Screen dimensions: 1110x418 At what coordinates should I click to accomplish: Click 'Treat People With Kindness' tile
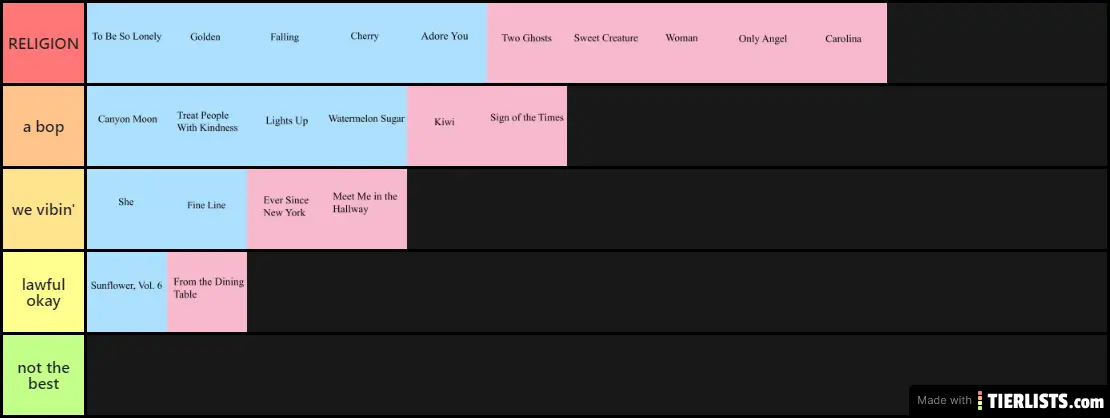point(207,126)
